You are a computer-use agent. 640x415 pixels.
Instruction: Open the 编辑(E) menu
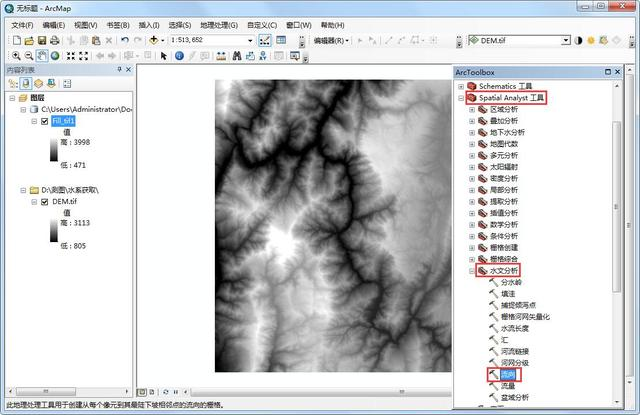[x=54, y=25]
